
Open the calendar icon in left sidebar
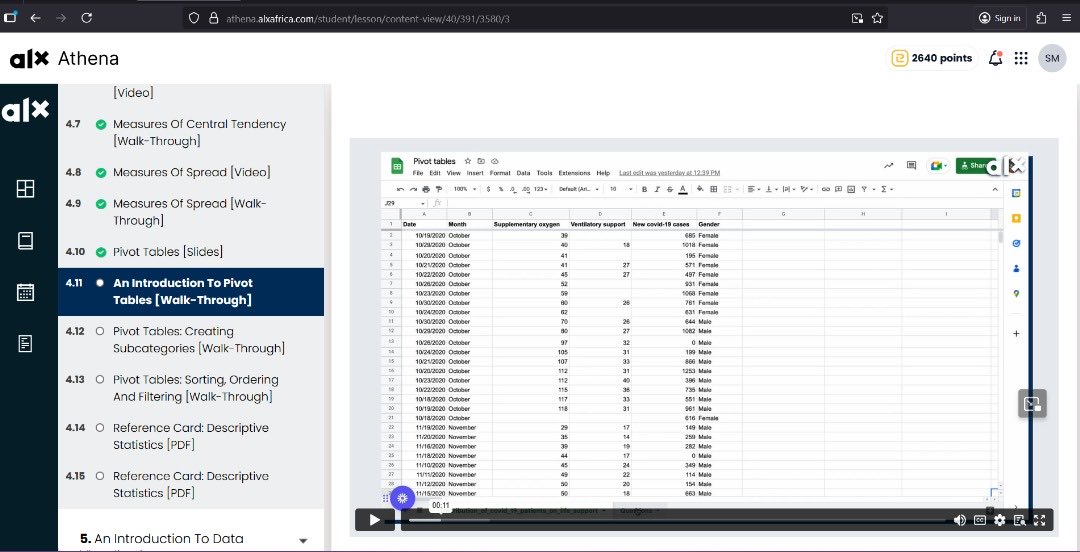(25, 292)
